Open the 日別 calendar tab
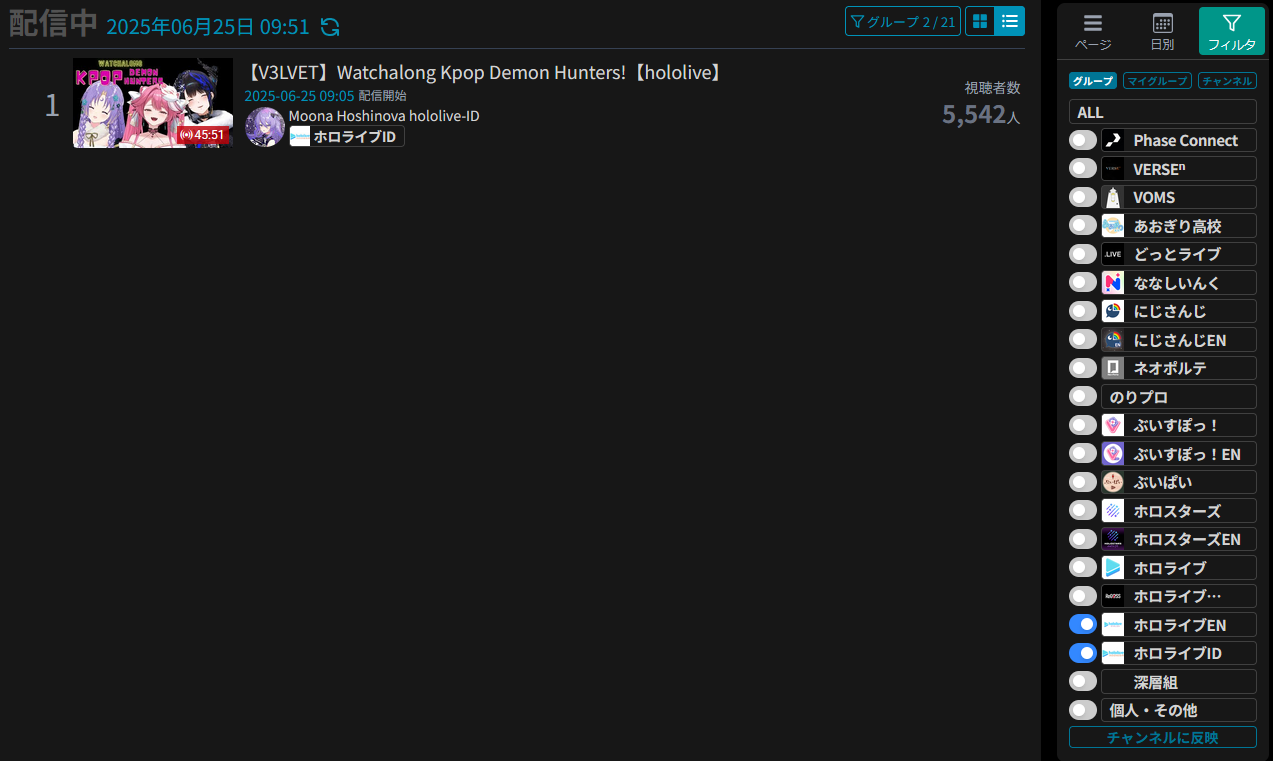This screenshot has height=761, width=1273. (x=1162, y=31)
